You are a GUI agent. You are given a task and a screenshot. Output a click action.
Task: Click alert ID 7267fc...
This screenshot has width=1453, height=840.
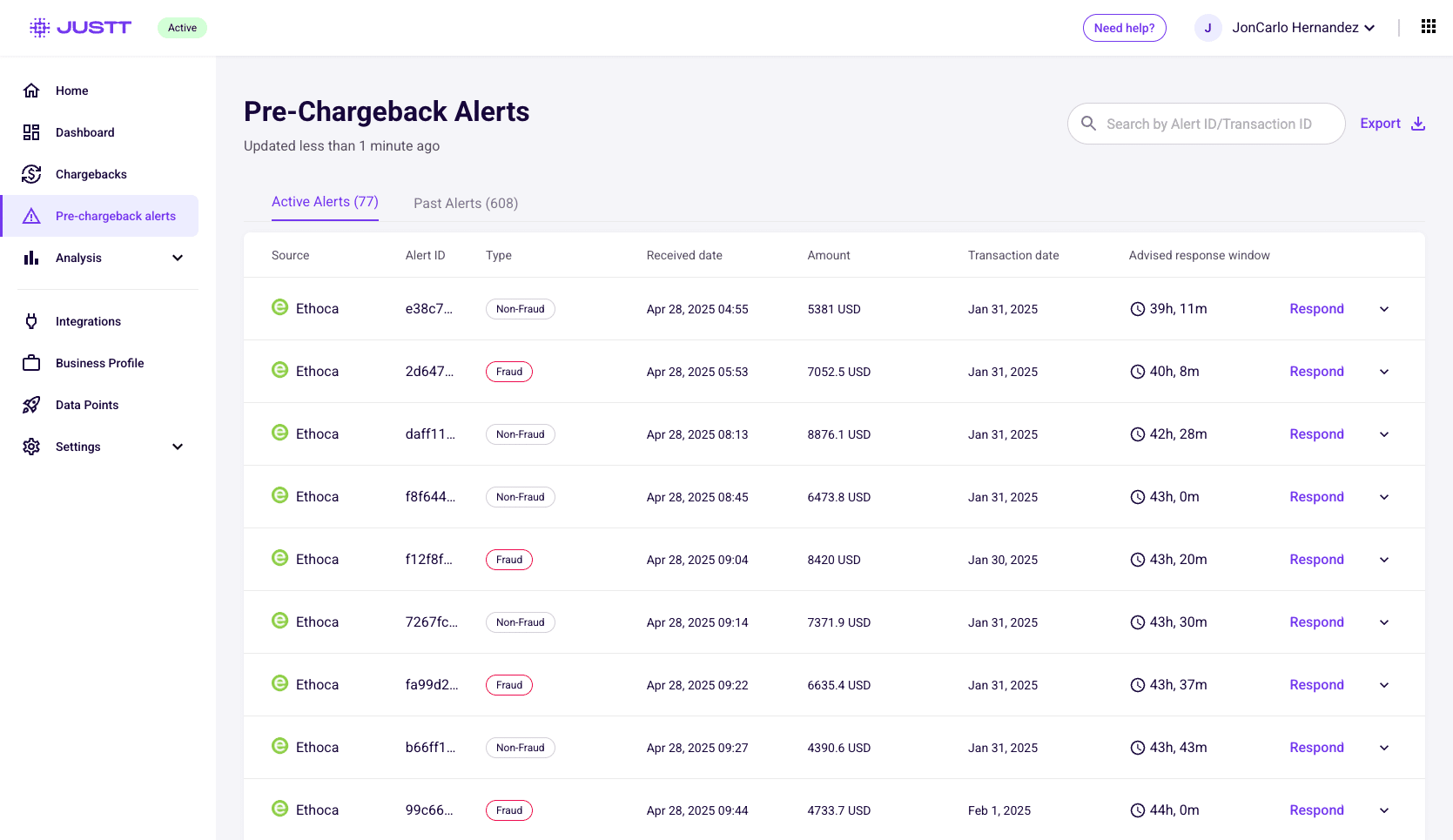click(x=431, y=622)
